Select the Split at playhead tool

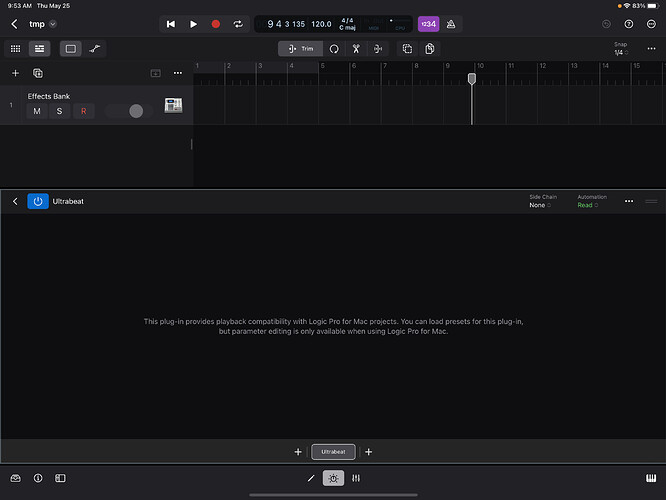[x=378, y=49]
